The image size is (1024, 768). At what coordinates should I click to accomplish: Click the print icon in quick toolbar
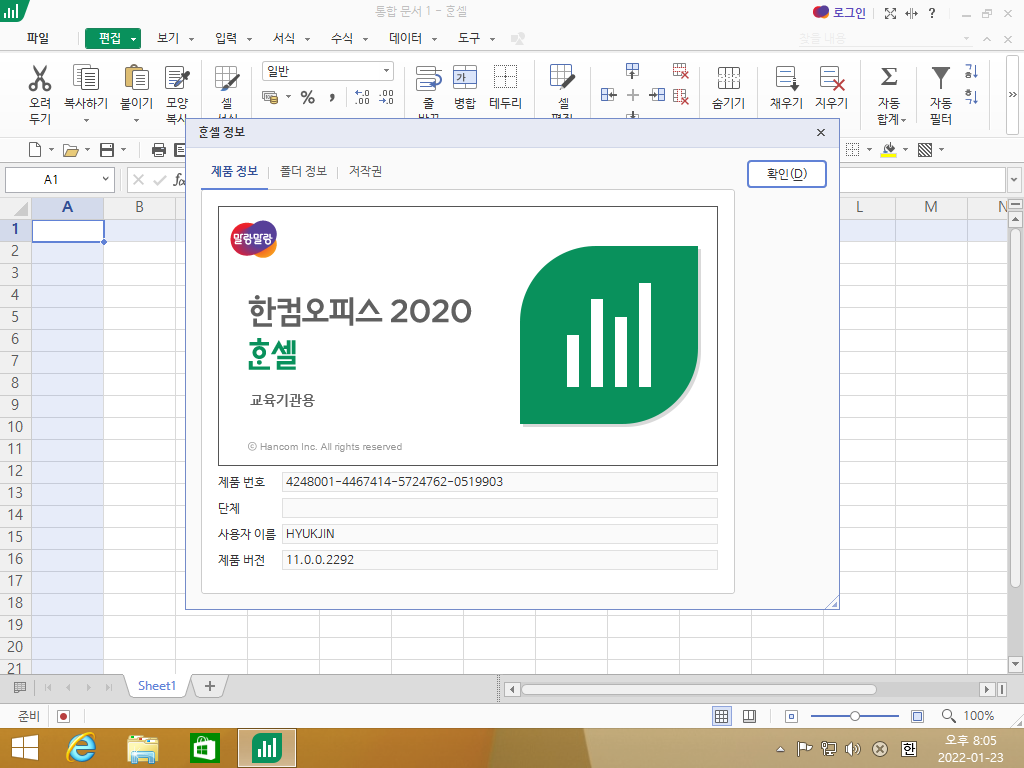[x=159, y=150]
